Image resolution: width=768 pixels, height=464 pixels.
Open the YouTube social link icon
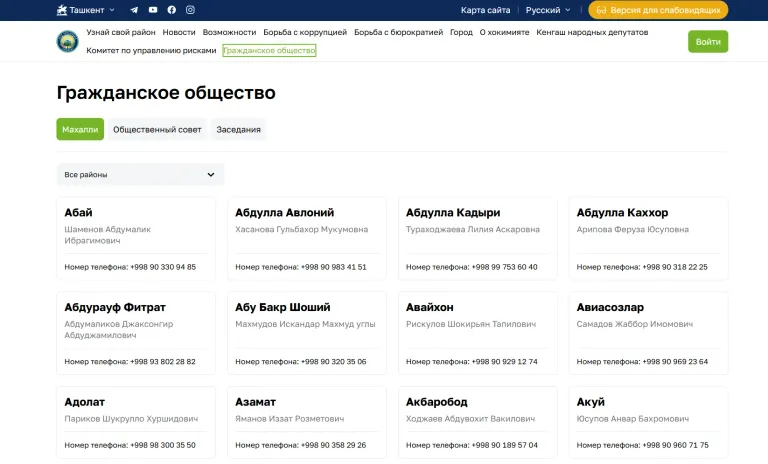[153, 10]
